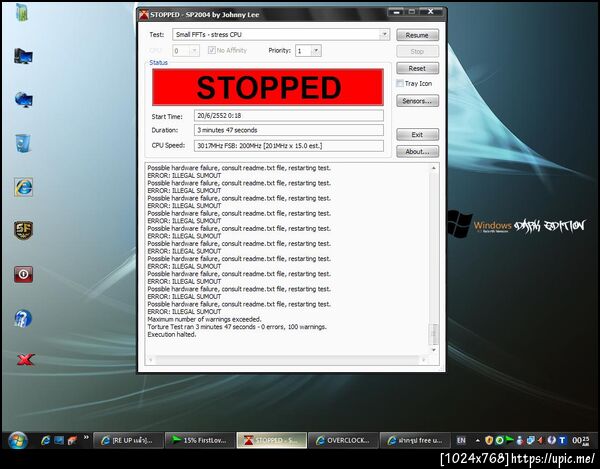Launch Internet Explorer from desktop icon
This screenshot has width=600, height=469.
pyautogui.click(x=24, y=187)
